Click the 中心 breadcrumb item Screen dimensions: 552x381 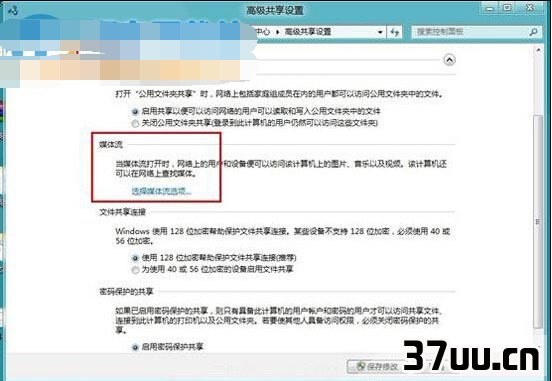pyautogui.click(x=263, y=32)
